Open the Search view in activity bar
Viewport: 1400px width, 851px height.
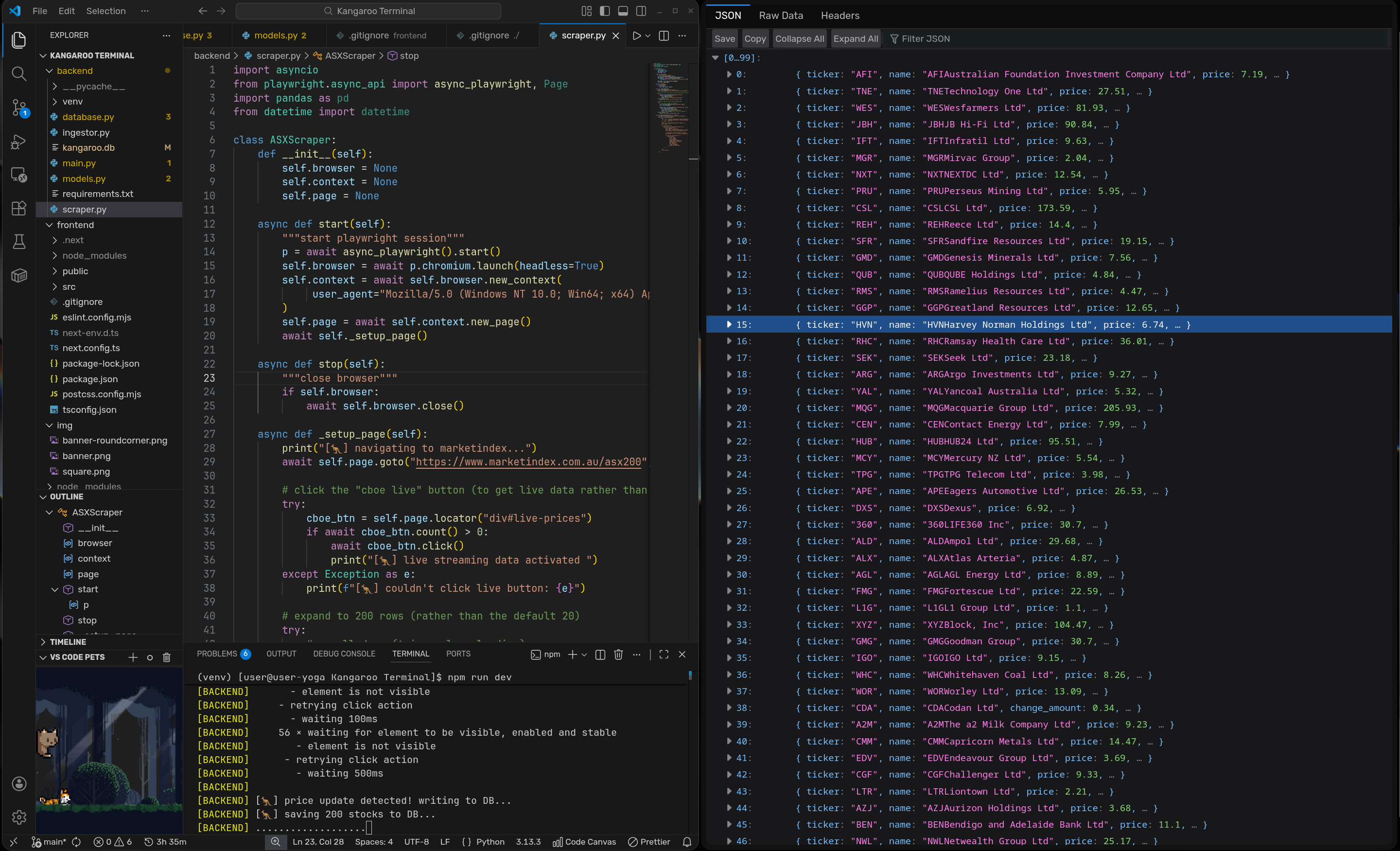click(19, 73)
